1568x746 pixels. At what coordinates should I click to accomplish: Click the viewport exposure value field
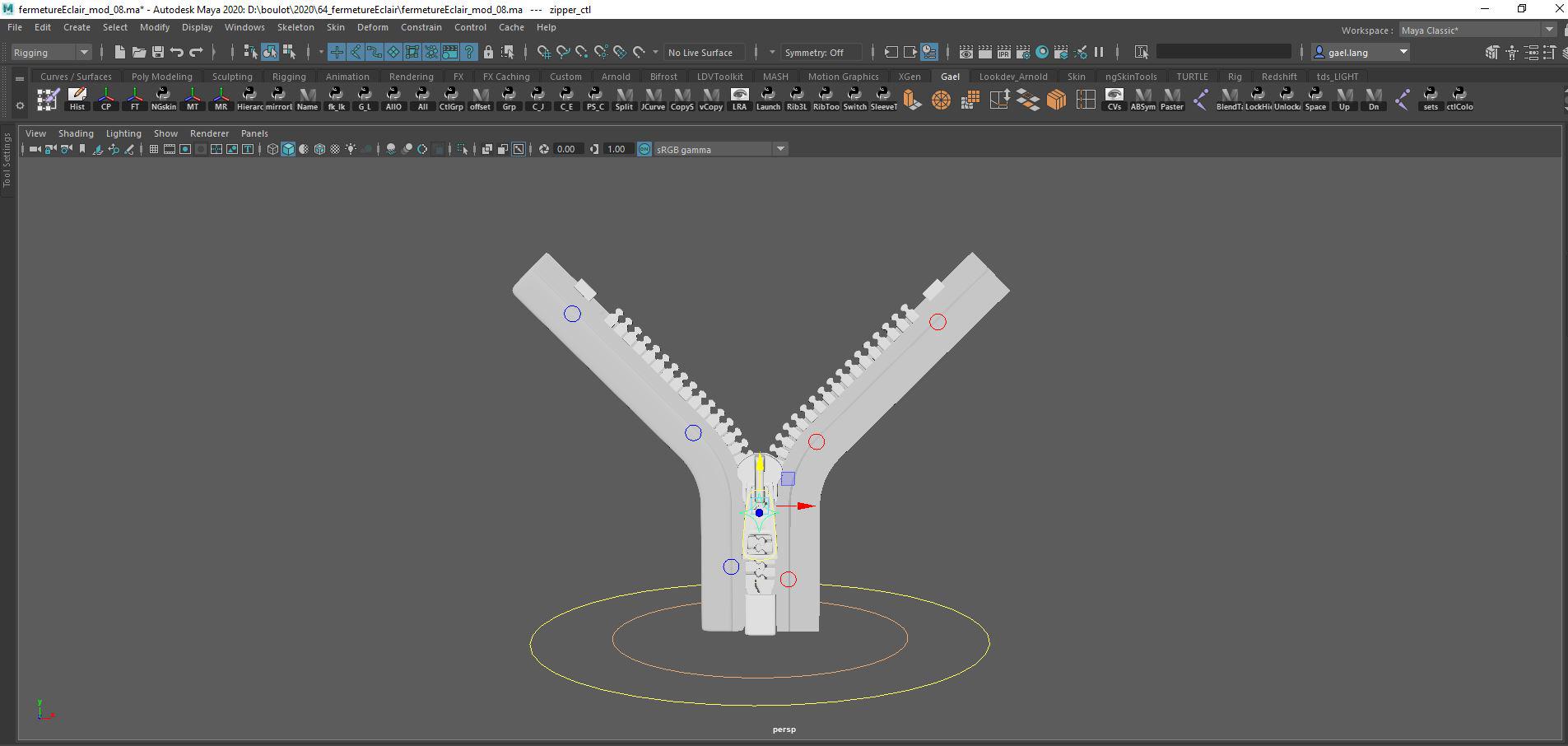click(566, 149)
